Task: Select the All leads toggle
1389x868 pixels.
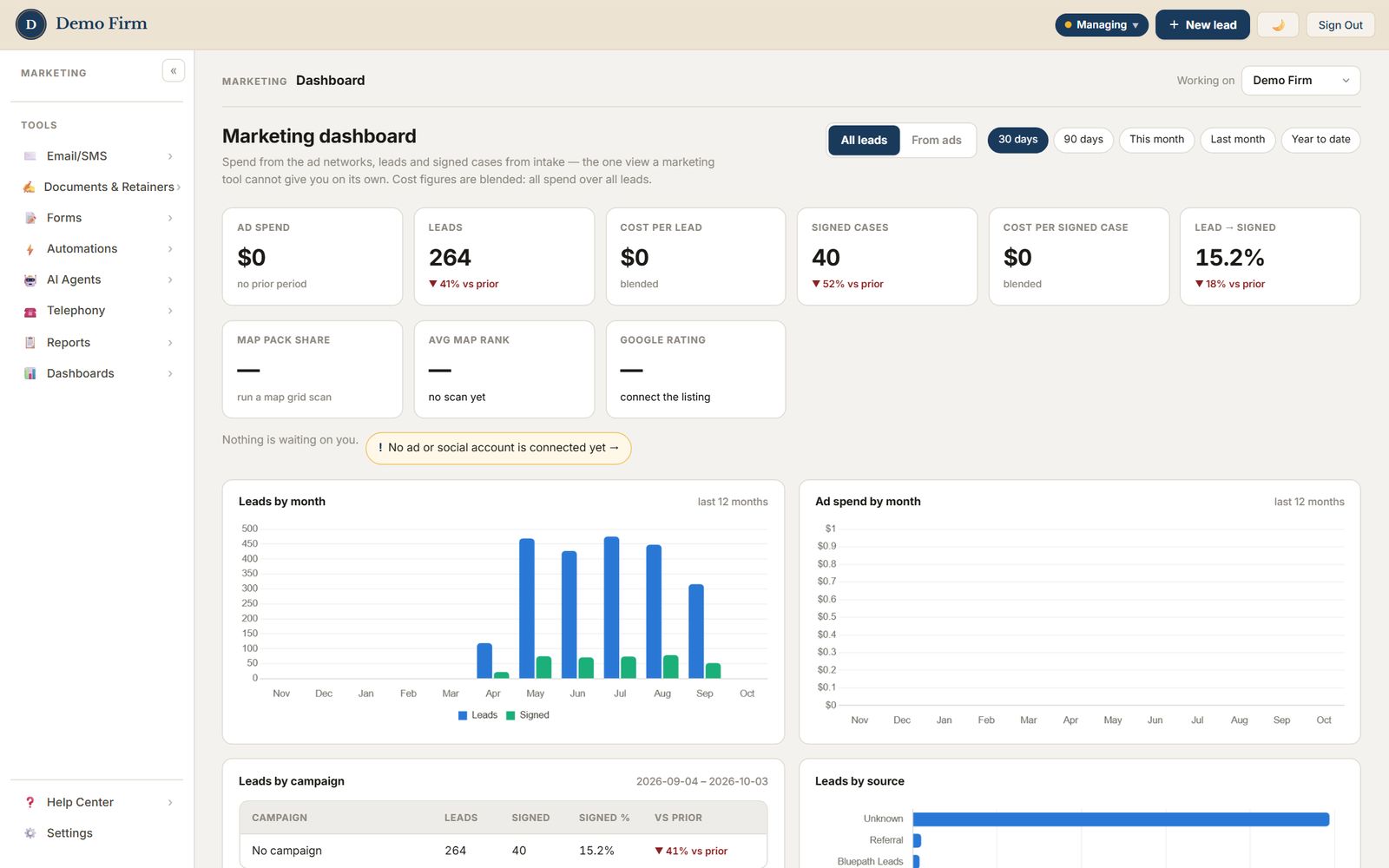Action: pyautogui.click(x=864, y=140)
